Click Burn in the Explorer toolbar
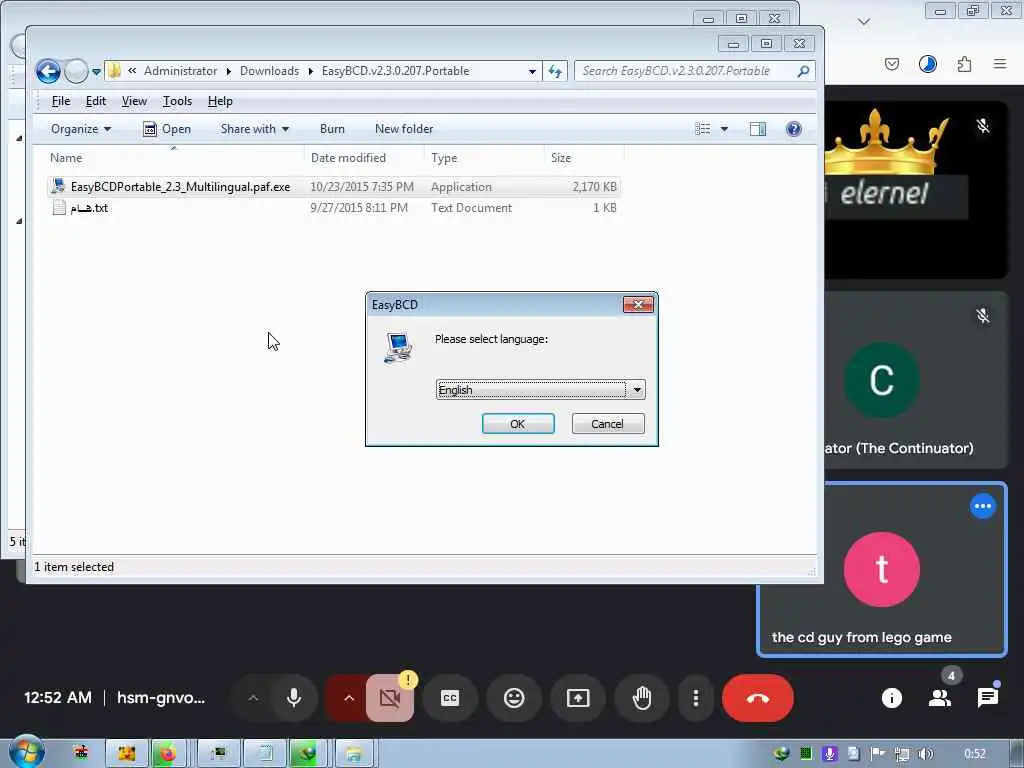The image size is (1024, 768). coord(332,129)
